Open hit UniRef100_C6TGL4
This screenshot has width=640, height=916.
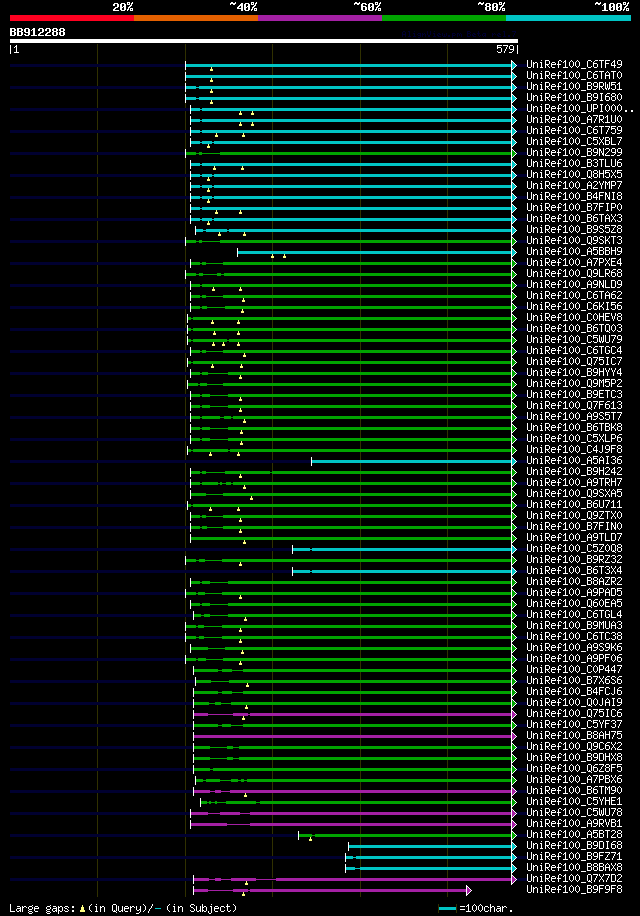(574, 615)
